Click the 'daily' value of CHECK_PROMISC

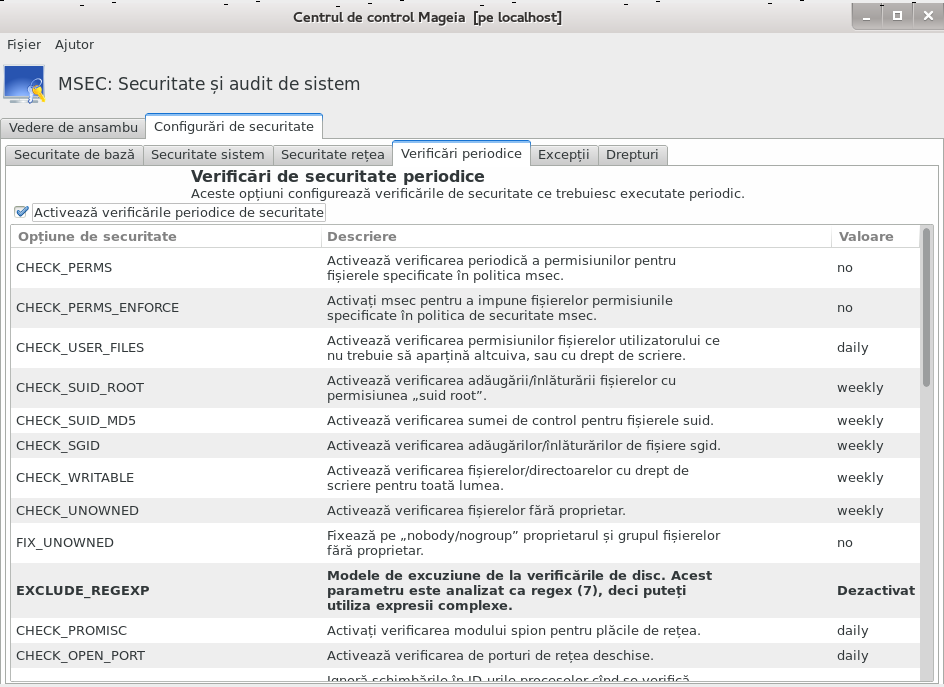(x=852, y=630)
